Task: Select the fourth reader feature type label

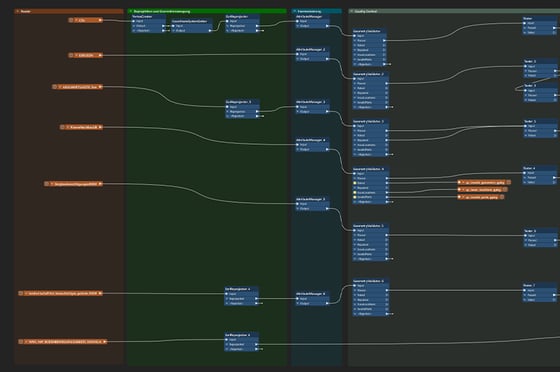Action: click(84, 127)
